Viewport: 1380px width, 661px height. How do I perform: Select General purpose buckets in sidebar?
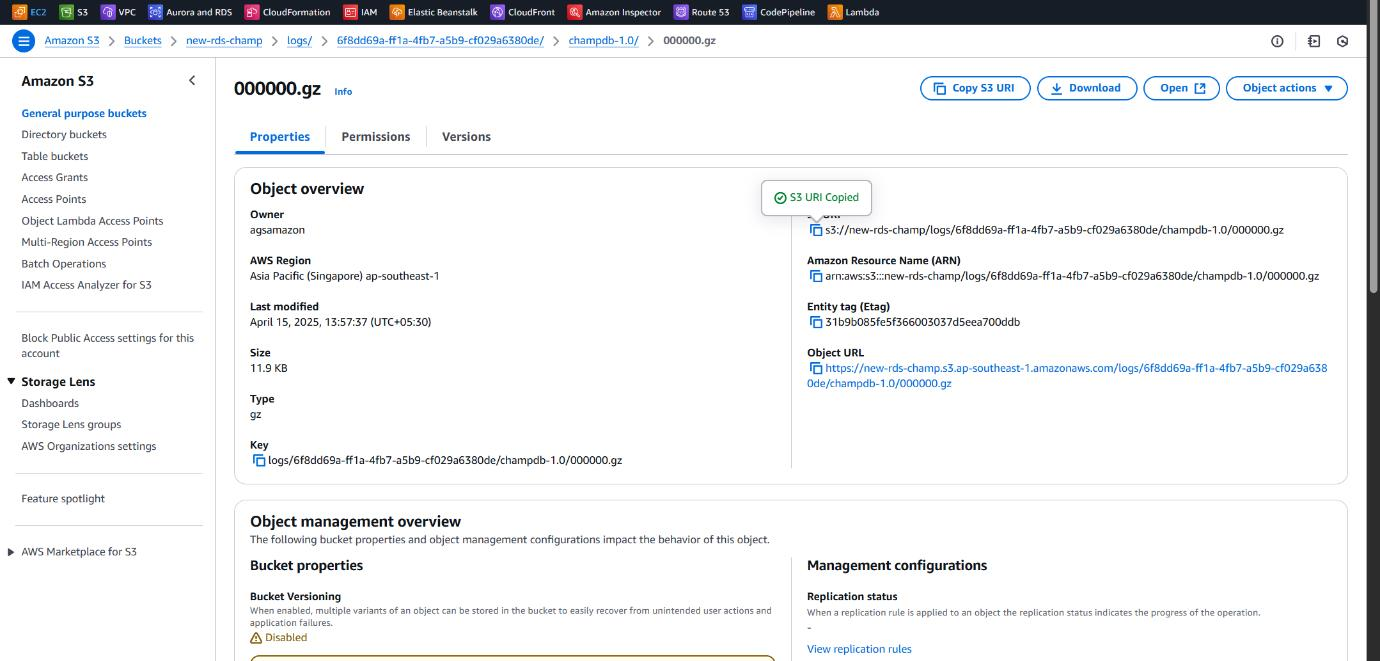point(84,113)
